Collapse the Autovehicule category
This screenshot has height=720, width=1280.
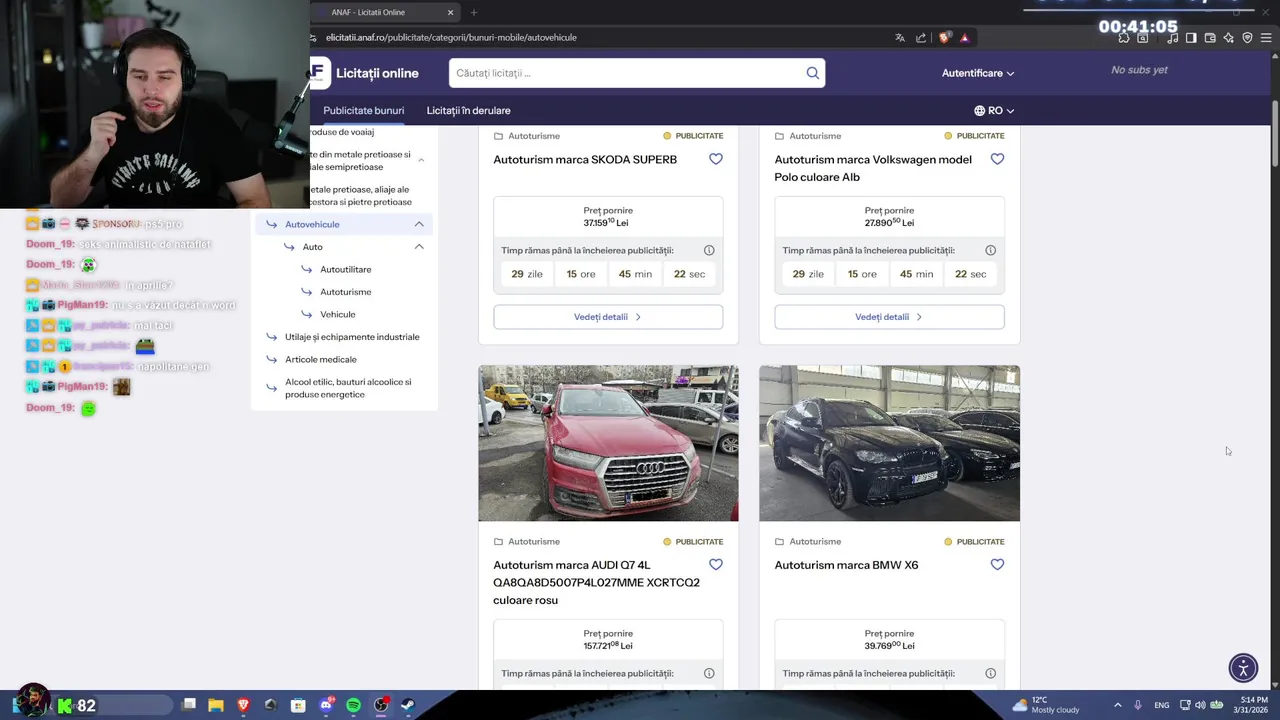pos(419,224)
